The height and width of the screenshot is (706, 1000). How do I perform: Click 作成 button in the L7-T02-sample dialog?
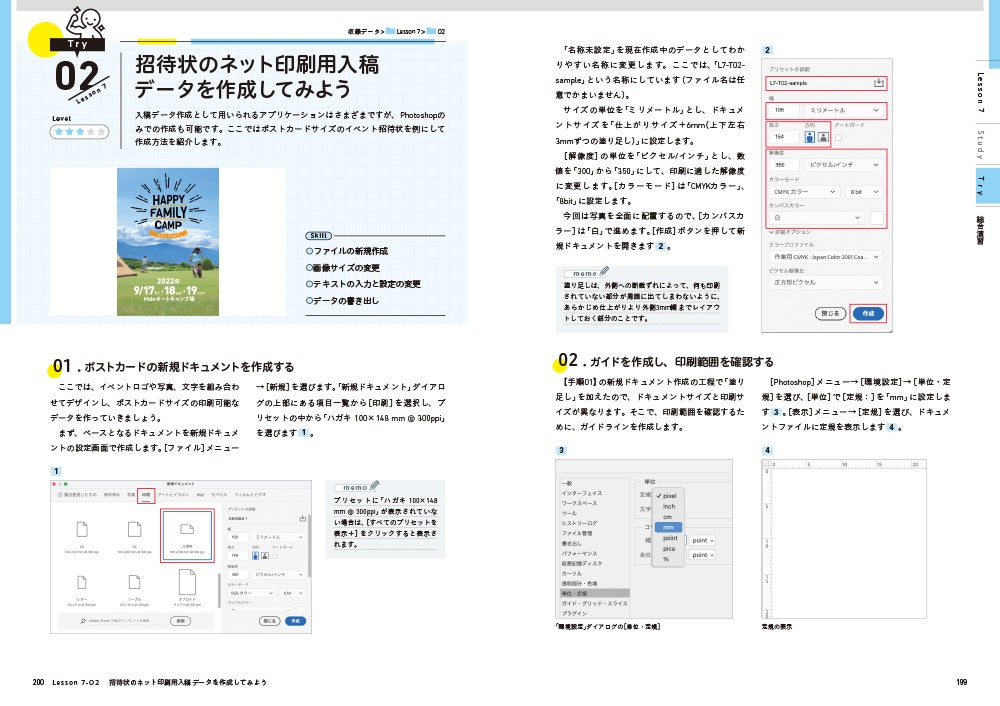(869, 314)
